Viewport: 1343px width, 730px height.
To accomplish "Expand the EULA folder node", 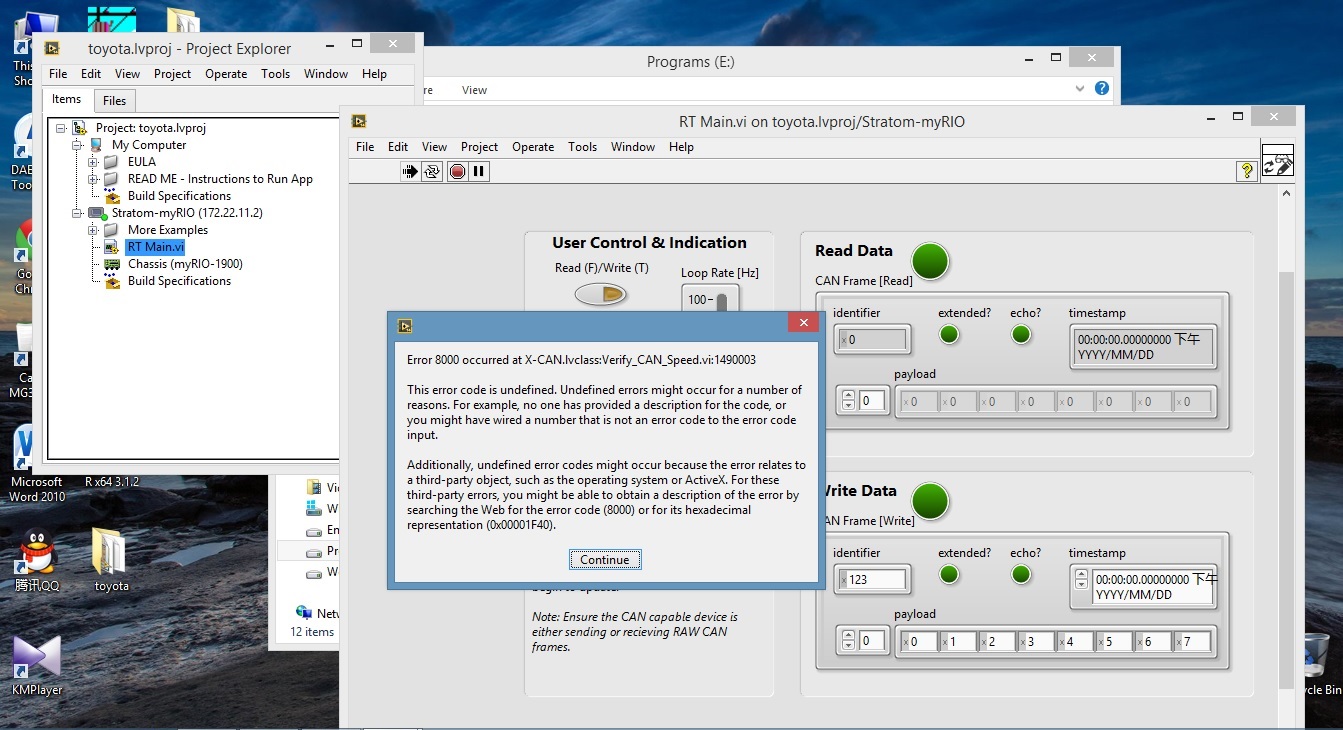I will click(93, 162).
